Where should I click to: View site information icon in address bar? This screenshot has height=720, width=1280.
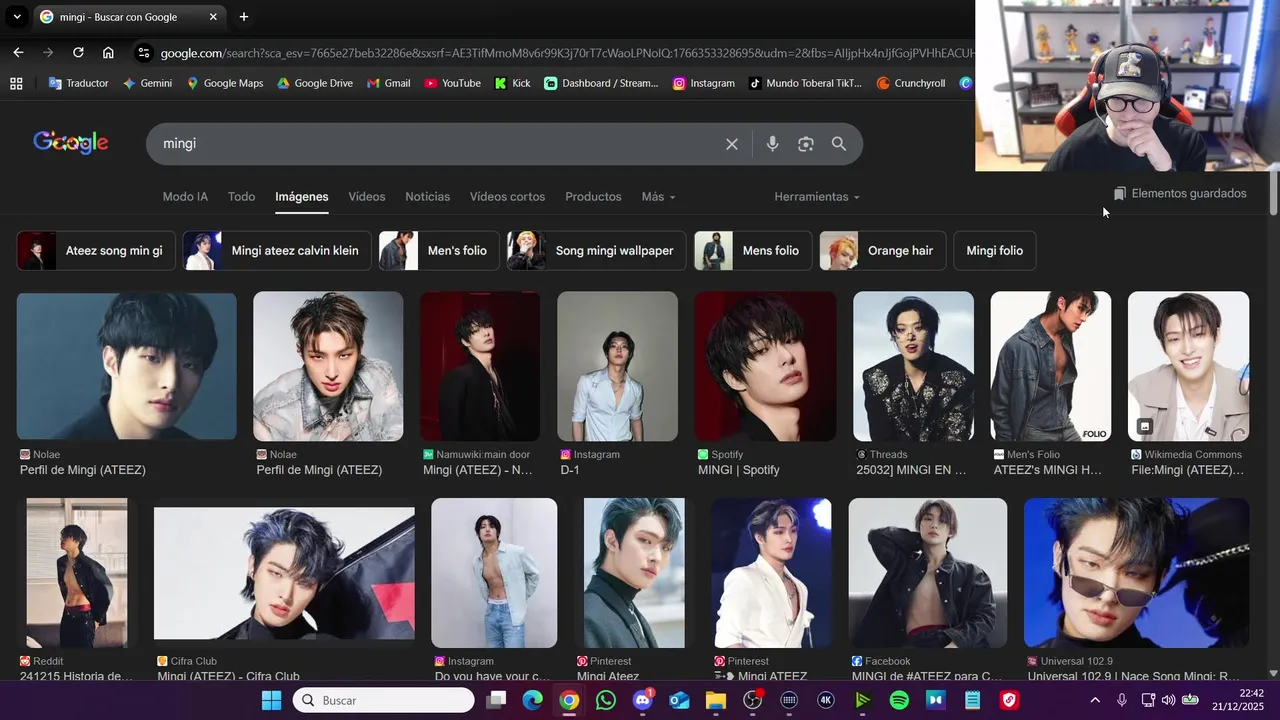click(x=144, y=53)
